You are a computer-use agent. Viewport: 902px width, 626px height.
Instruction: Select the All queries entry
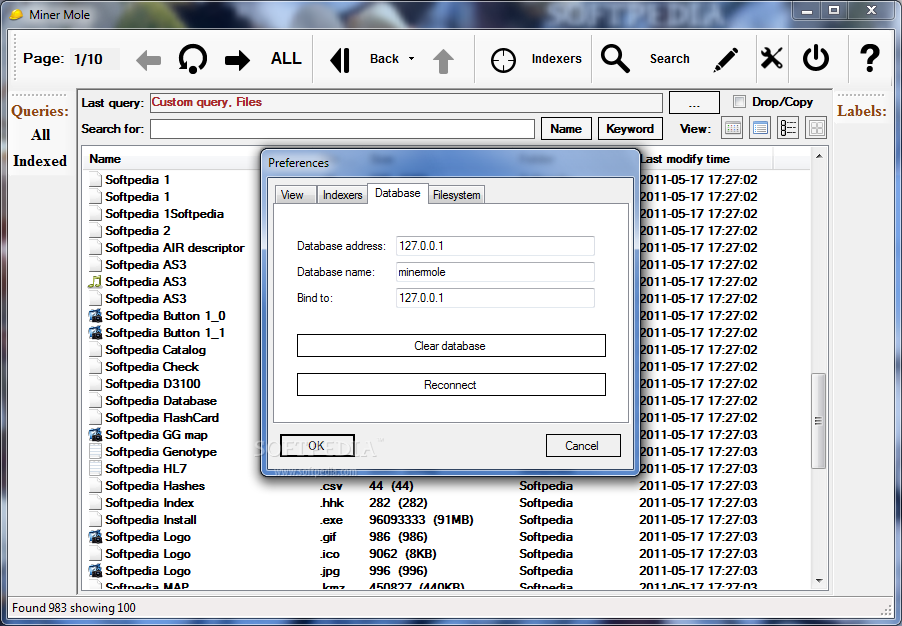[40, 135]
